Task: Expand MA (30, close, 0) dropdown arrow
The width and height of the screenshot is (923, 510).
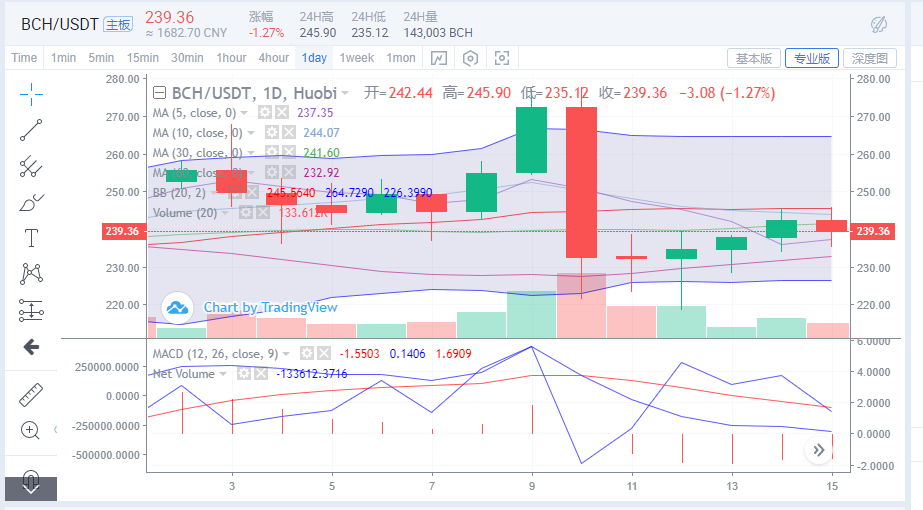Action: click(251, 153)
